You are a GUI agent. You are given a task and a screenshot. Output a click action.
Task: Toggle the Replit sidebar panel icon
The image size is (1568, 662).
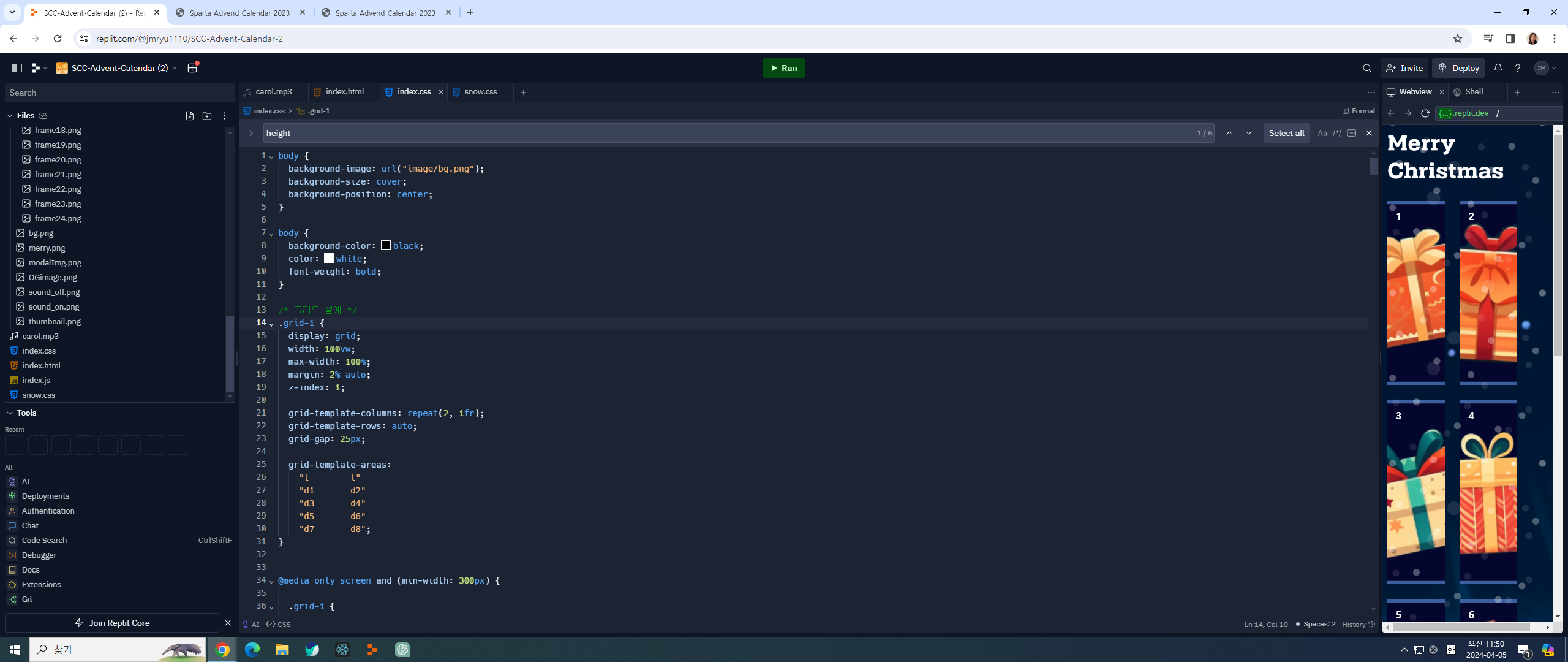point(17,68)
